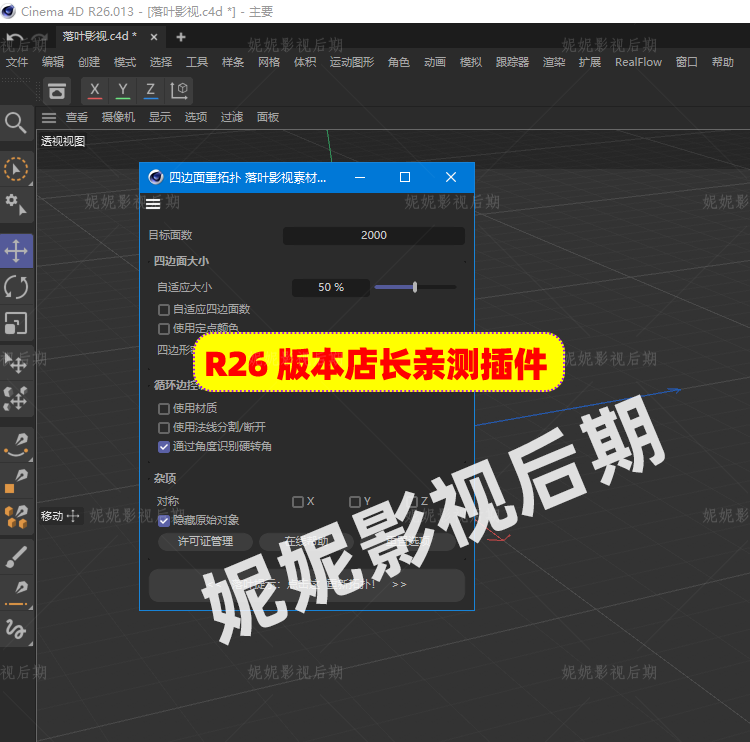The width and height of the screenshot is (750, 742).
Task: Select the spline pen arc tool
Action: pos(16,445)
